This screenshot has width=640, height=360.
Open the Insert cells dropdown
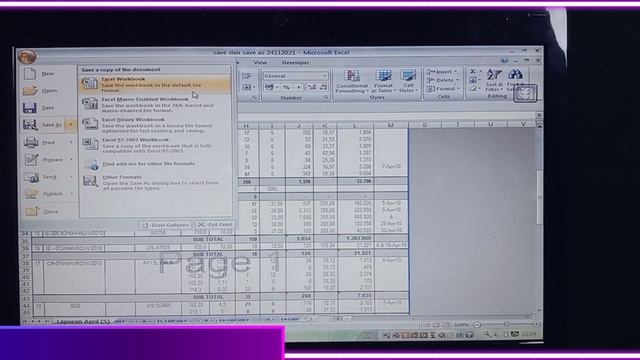point(443,71)
